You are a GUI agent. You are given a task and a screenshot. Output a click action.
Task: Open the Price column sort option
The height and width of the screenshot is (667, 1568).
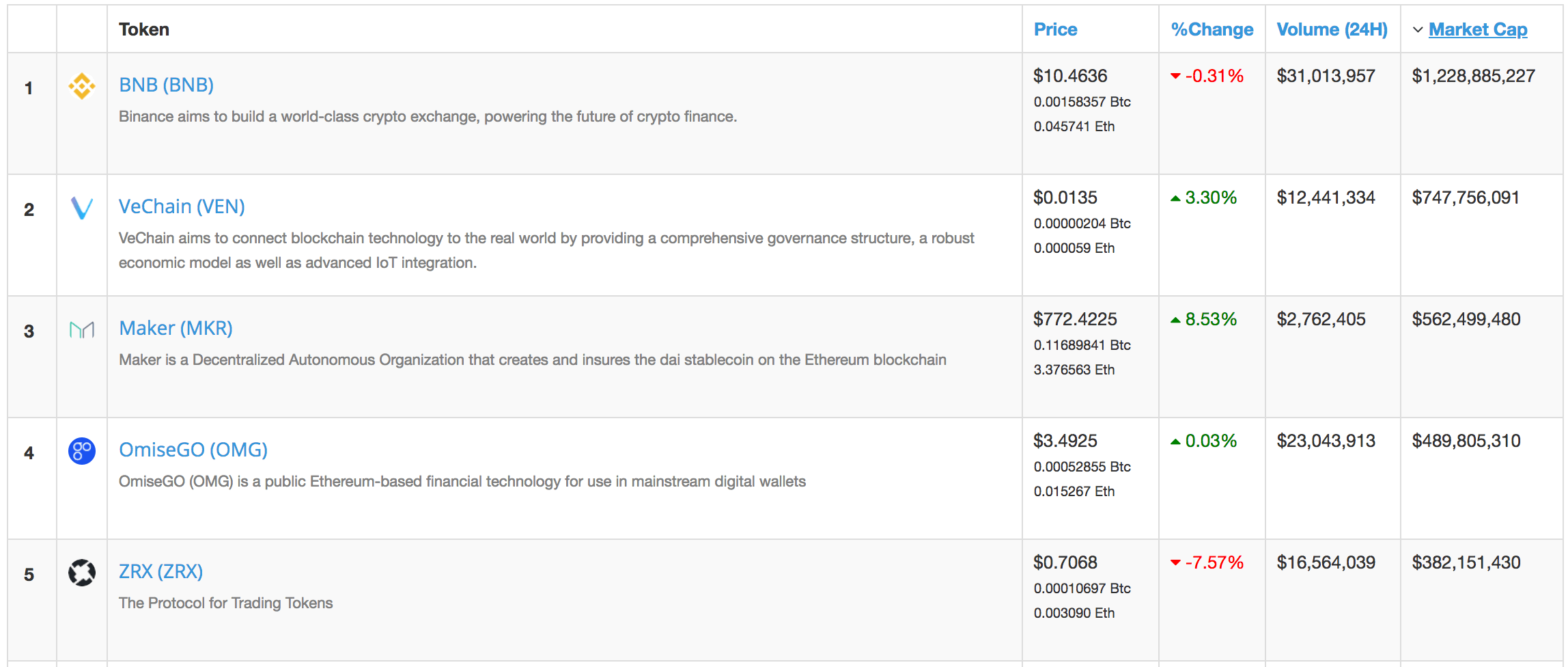[x=1055, y=29]
